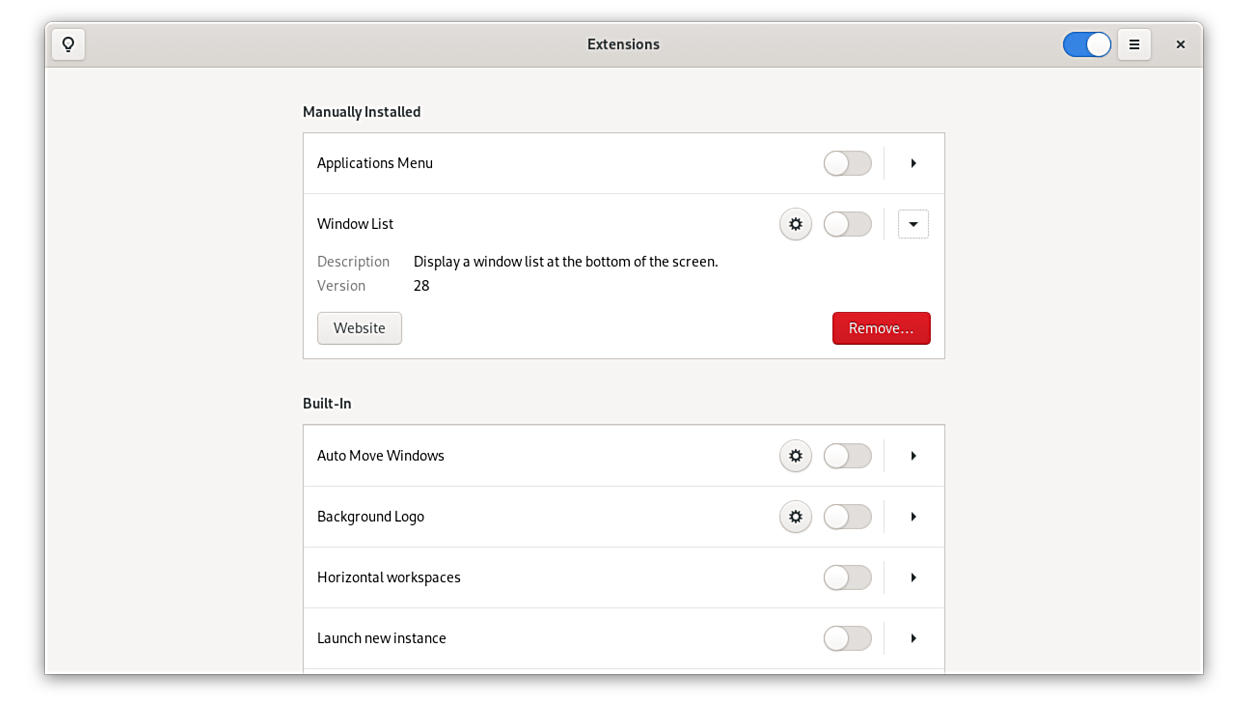Collapse the Window List details

pos(913,224)
